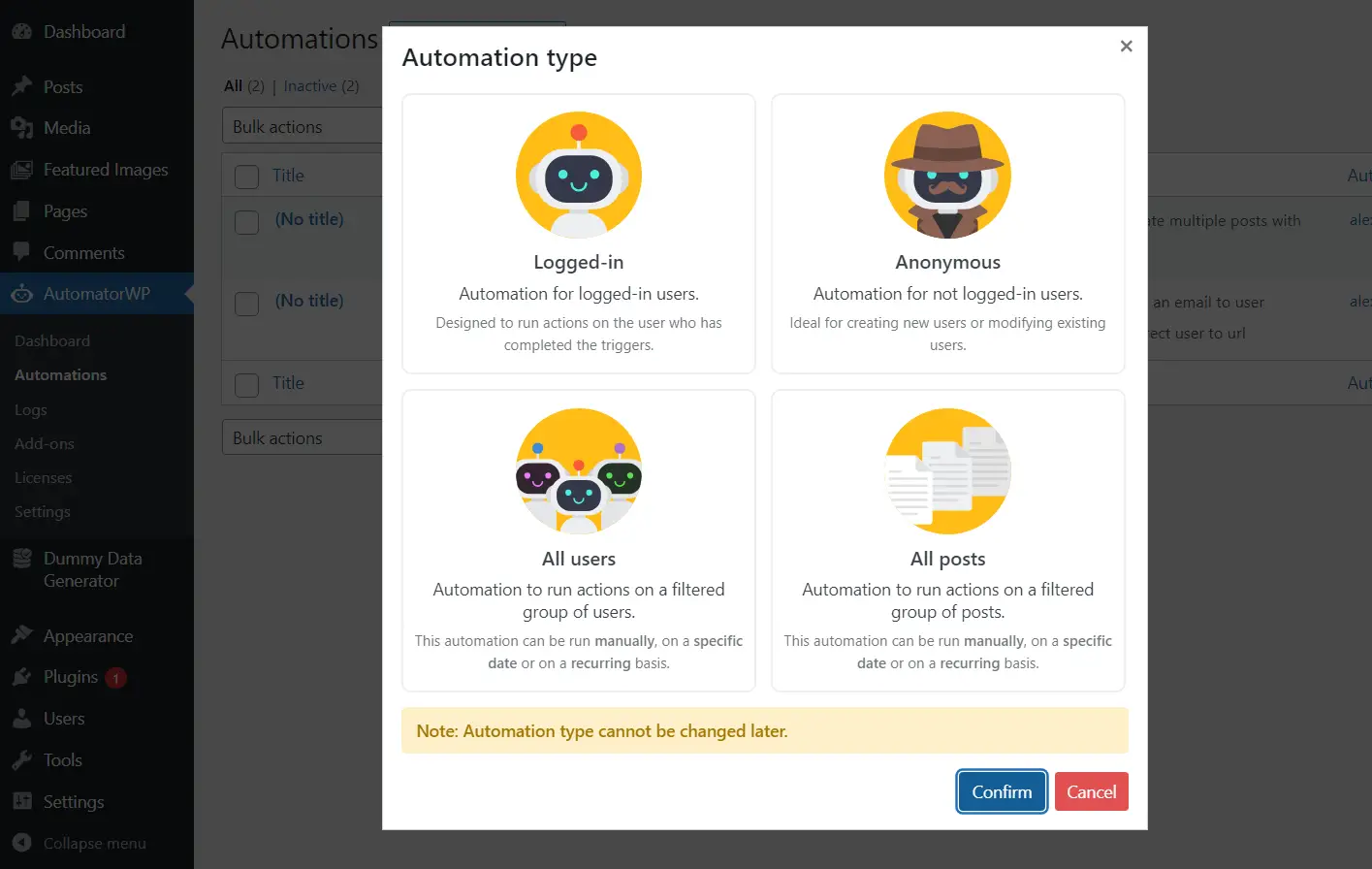The height and width of the screenshot is (869, 1372).
Task: Click the Pages icon in sidebar
Action: click(21, 211)
